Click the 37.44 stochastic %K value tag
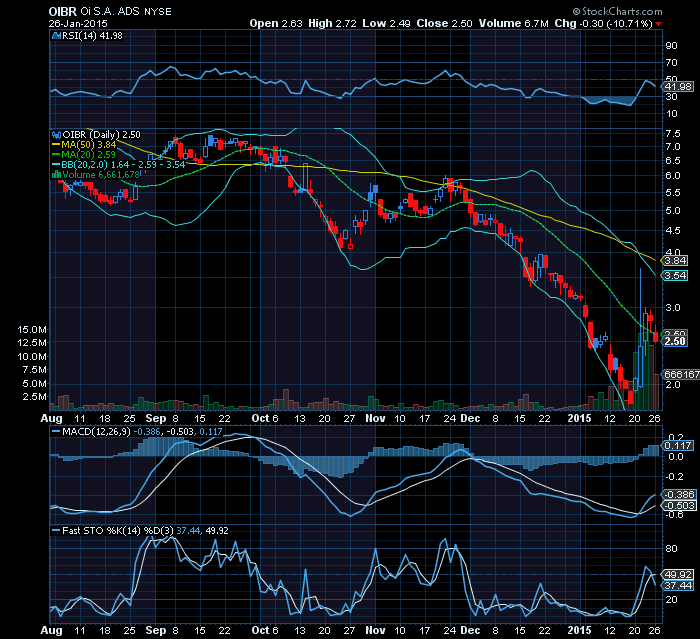Viewport: 700px width, 639px height. pos(678,585)
